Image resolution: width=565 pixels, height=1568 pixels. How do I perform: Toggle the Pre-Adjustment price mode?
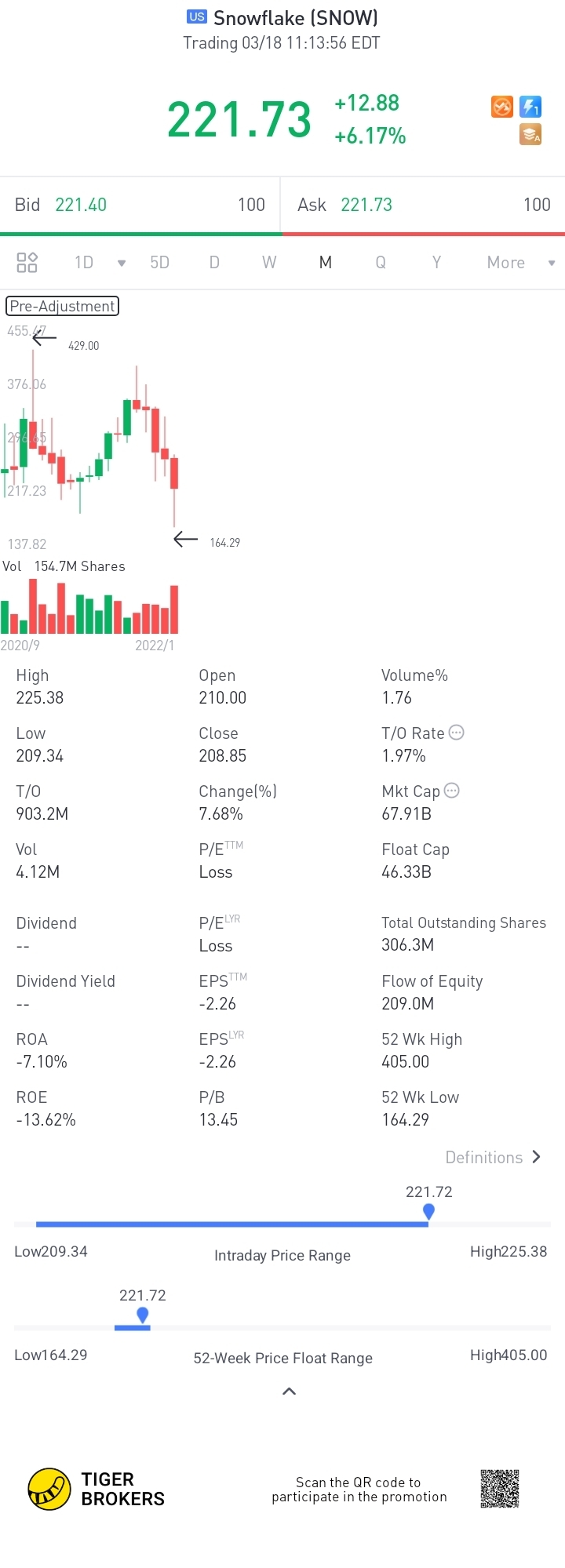(63, 306)
